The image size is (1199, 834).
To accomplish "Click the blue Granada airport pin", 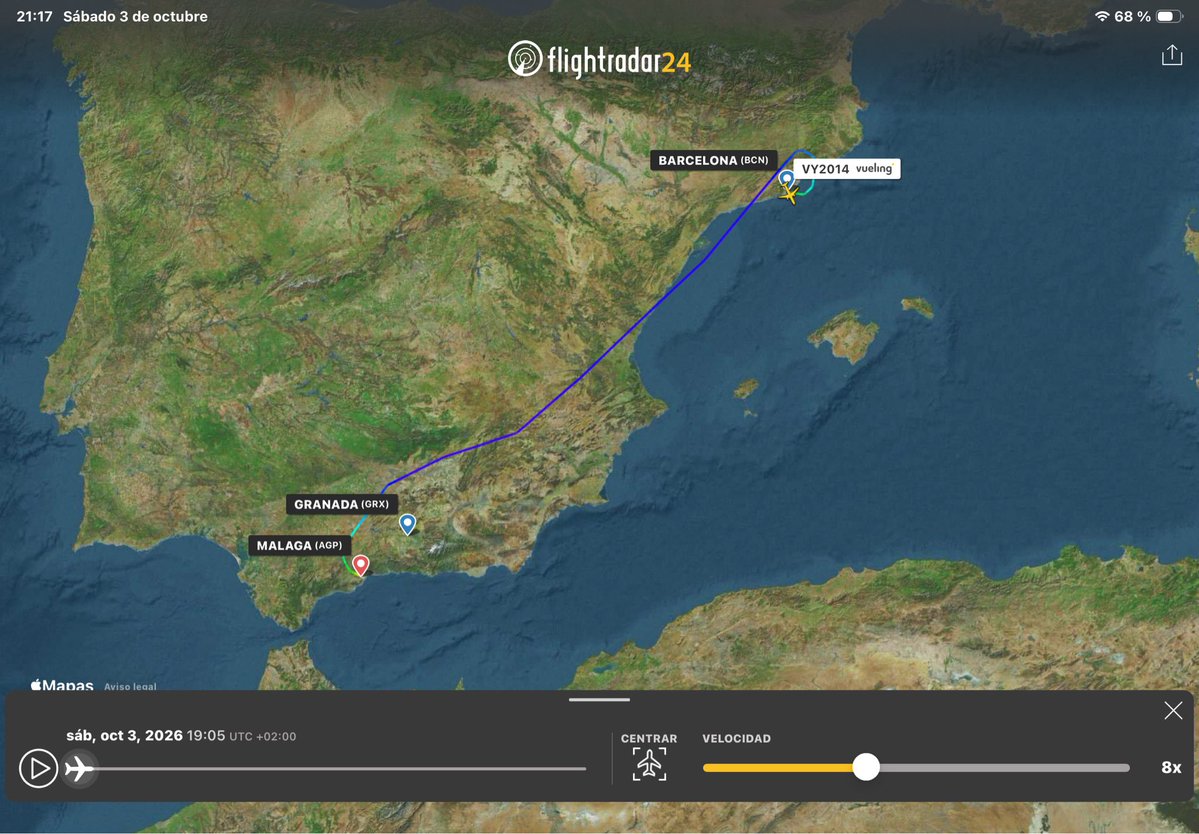I will [408, 524].
